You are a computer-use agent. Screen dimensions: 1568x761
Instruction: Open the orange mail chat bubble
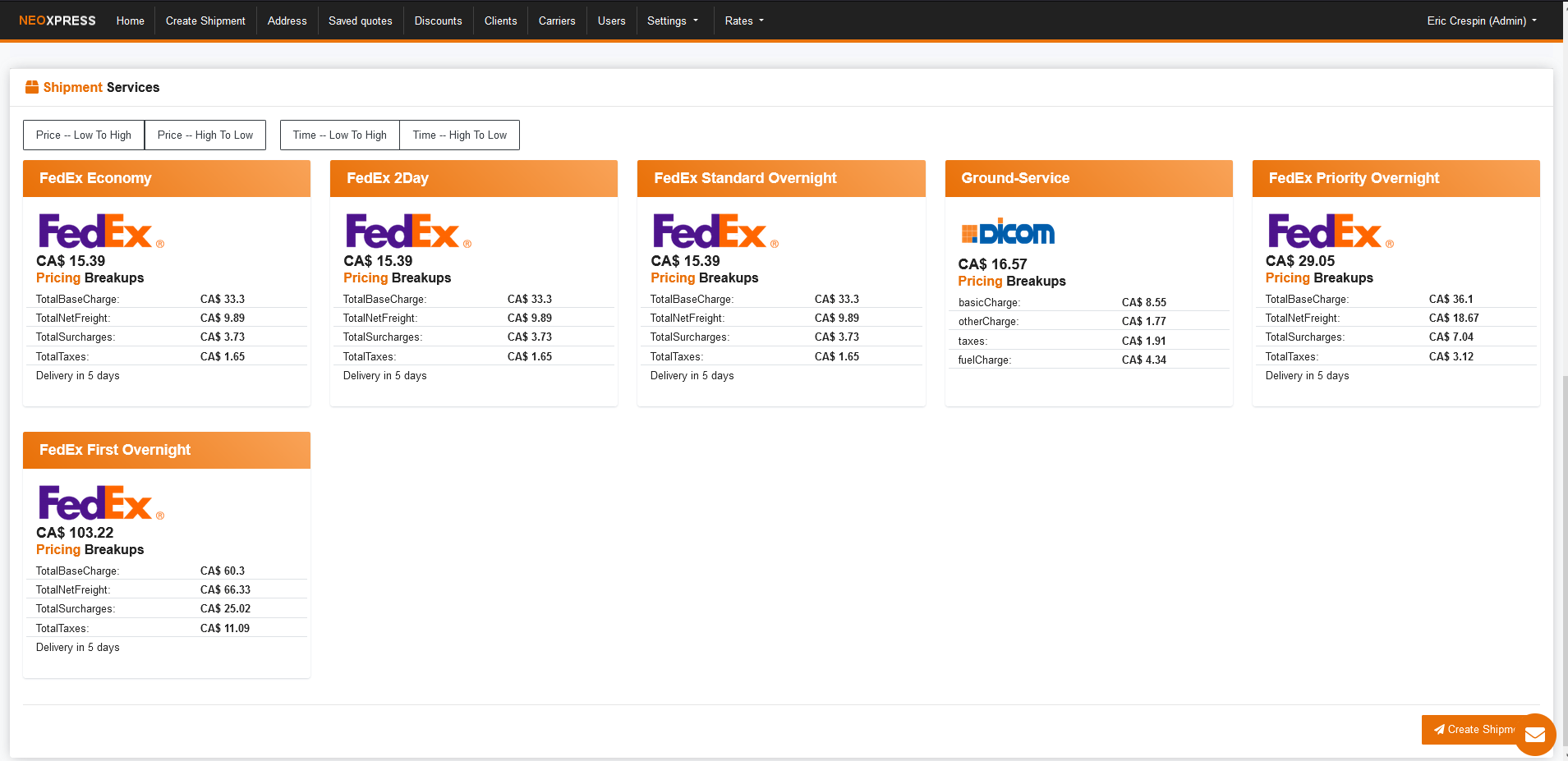click(x=1535, y=735)
